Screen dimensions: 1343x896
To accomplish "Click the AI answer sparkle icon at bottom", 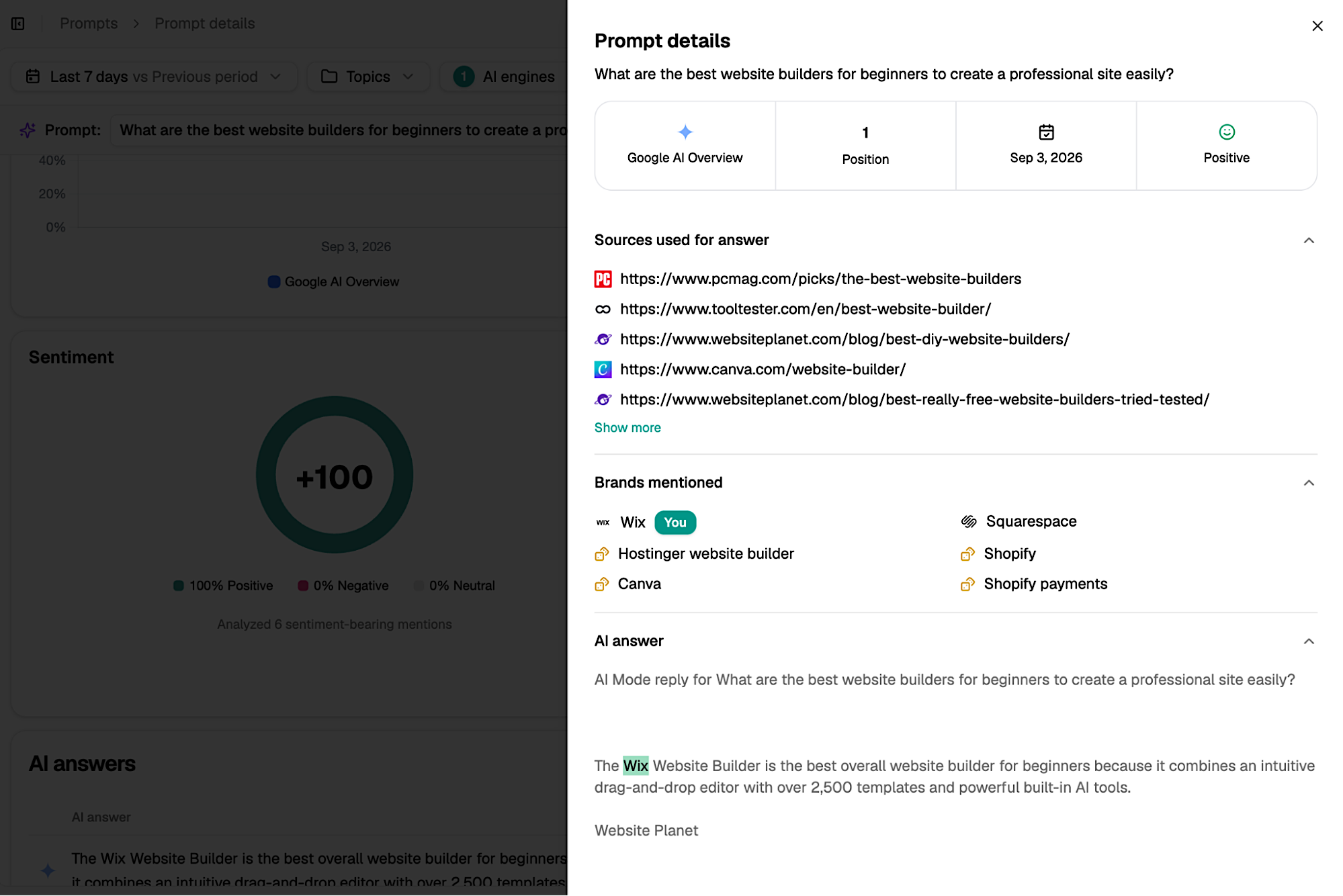I will coord(48,870).
